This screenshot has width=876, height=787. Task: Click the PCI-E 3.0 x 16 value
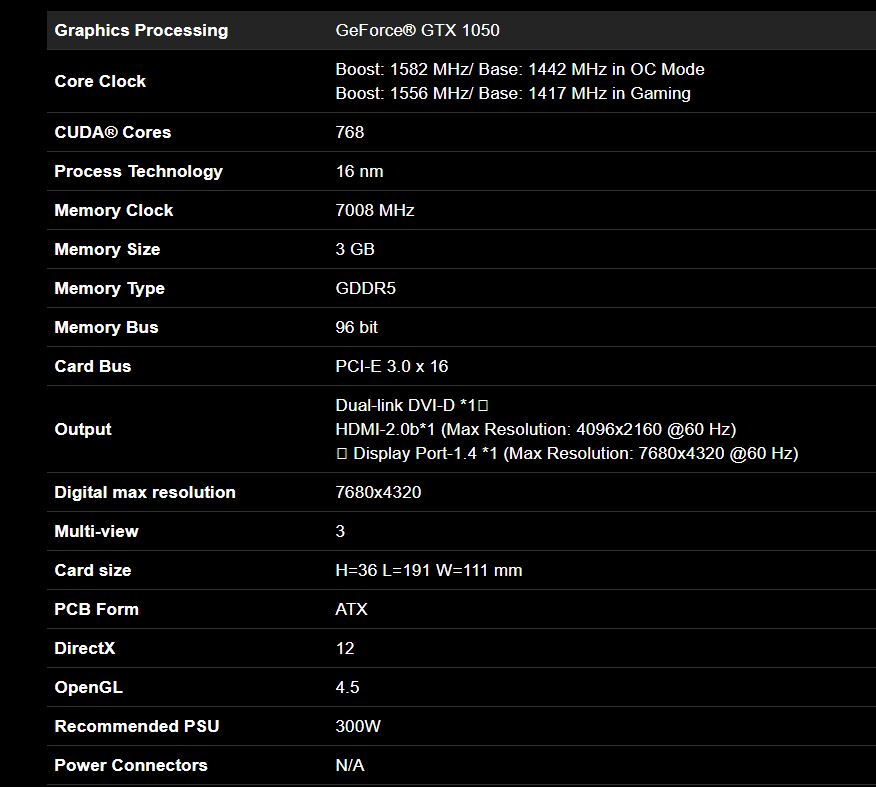[392, 366]
